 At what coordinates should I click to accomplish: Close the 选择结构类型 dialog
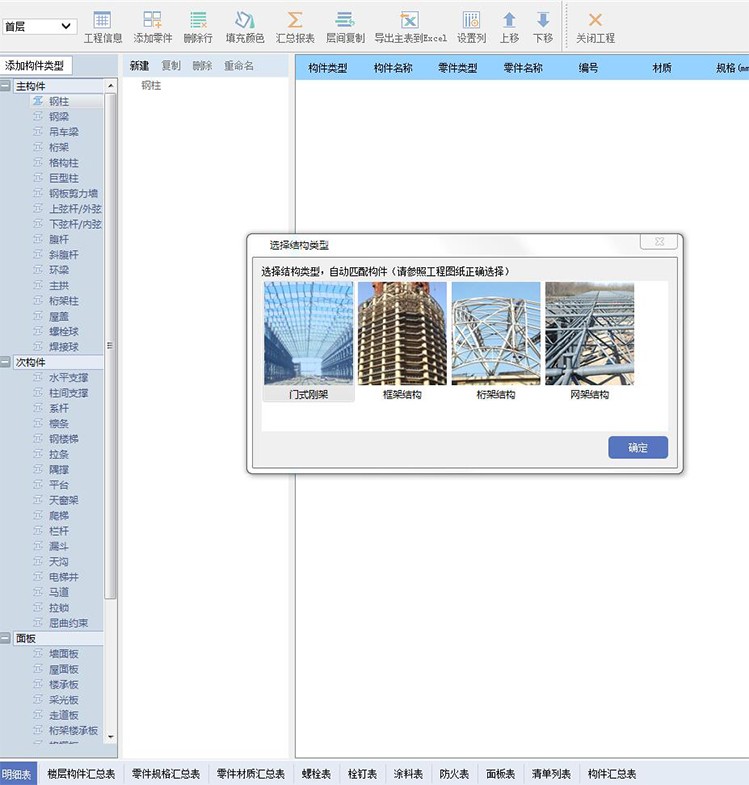point(659,241)
